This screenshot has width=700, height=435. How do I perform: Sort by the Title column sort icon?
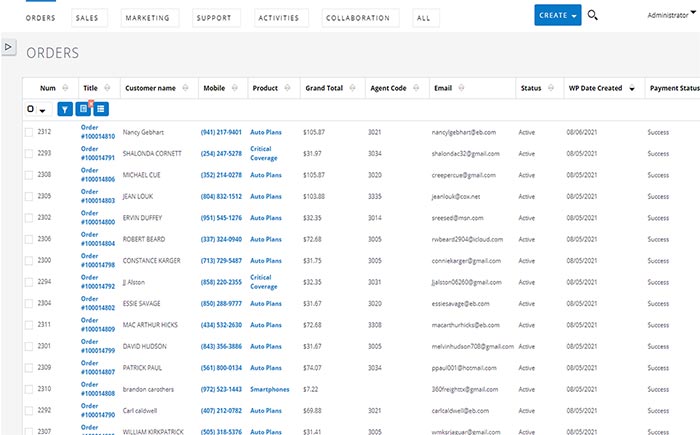click(x=107, y=88)
